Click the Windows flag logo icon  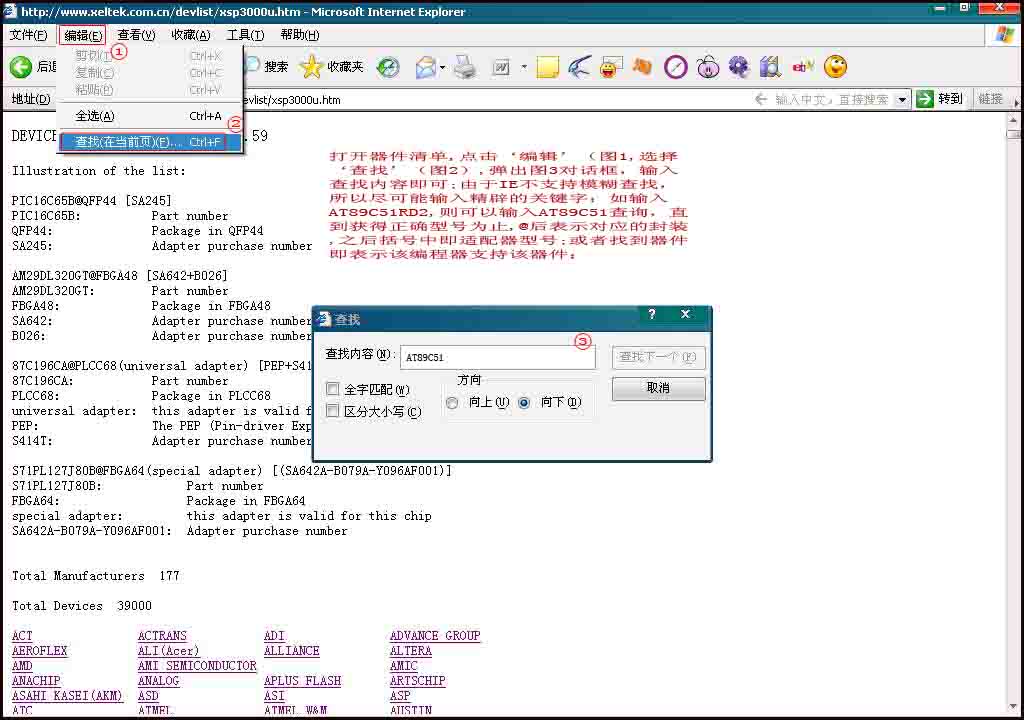(1004, 35)
